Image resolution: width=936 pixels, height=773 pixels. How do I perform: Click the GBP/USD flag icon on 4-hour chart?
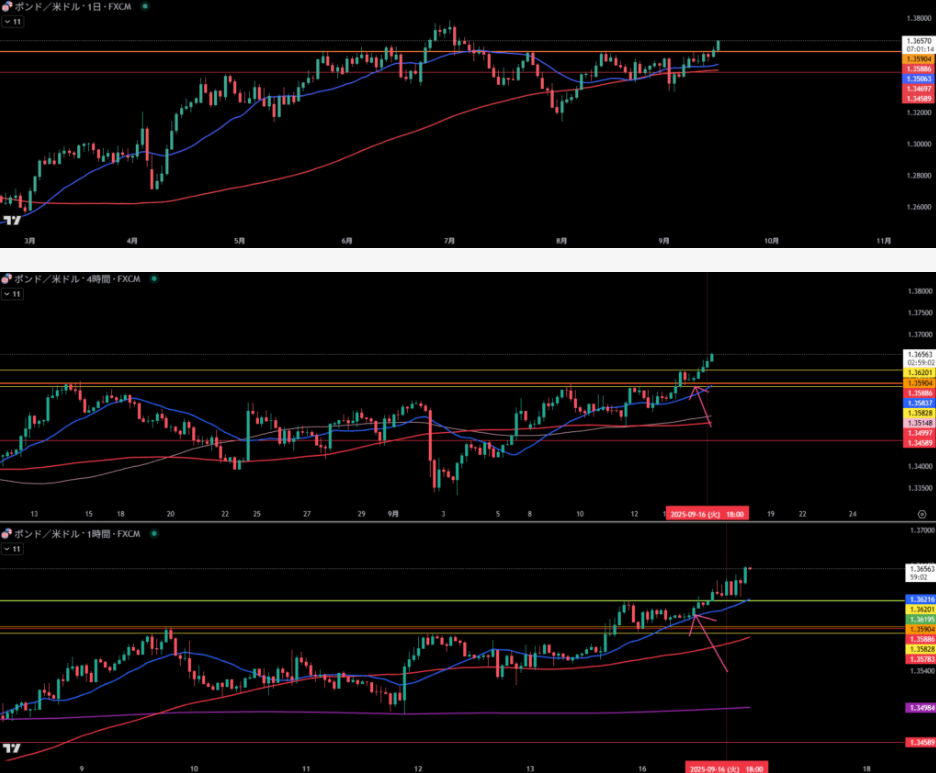[x=6, y=280]
